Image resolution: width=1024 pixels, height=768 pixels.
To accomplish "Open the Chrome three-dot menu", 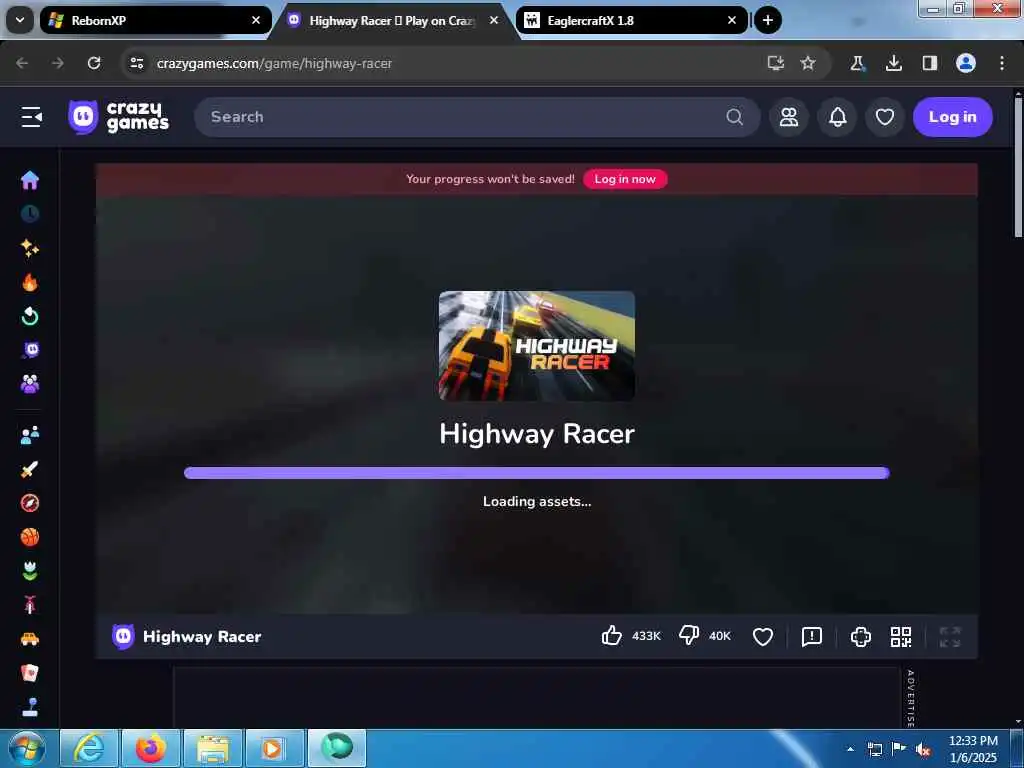I will click(x=1002, y=63).
